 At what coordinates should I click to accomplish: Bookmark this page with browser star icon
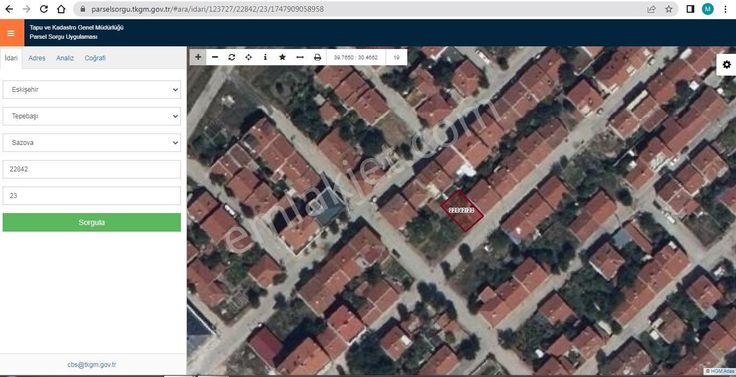click(x=669, y=9)
